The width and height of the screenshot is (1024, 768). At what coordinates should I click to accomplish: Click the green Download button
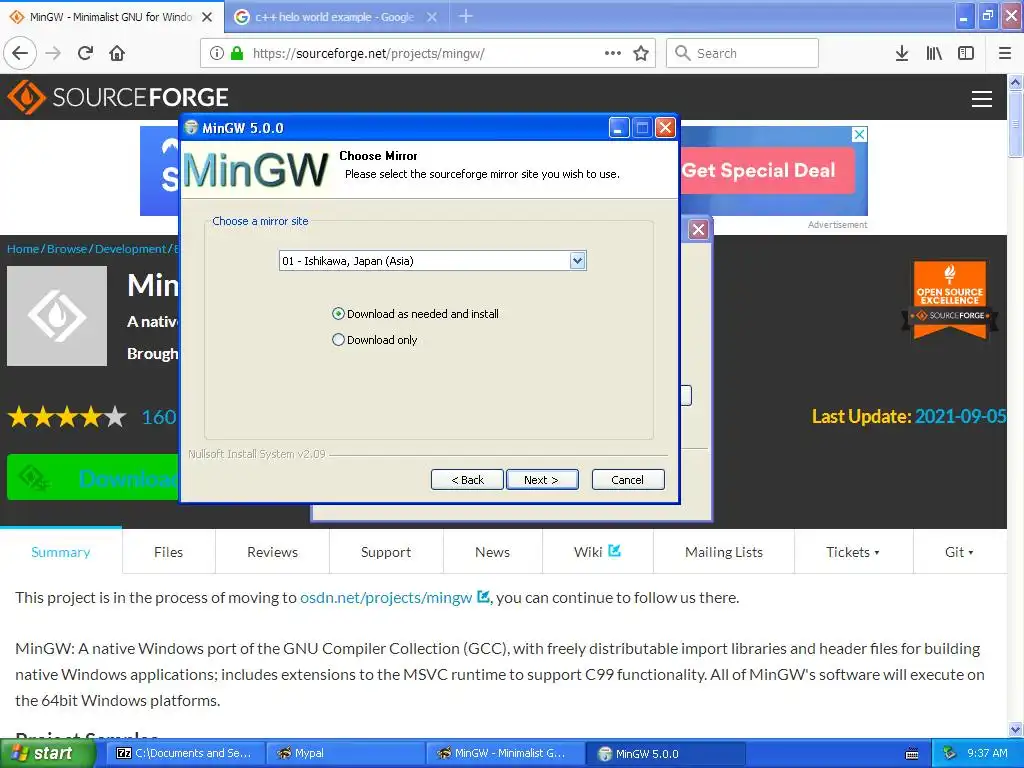click(92, 477)
